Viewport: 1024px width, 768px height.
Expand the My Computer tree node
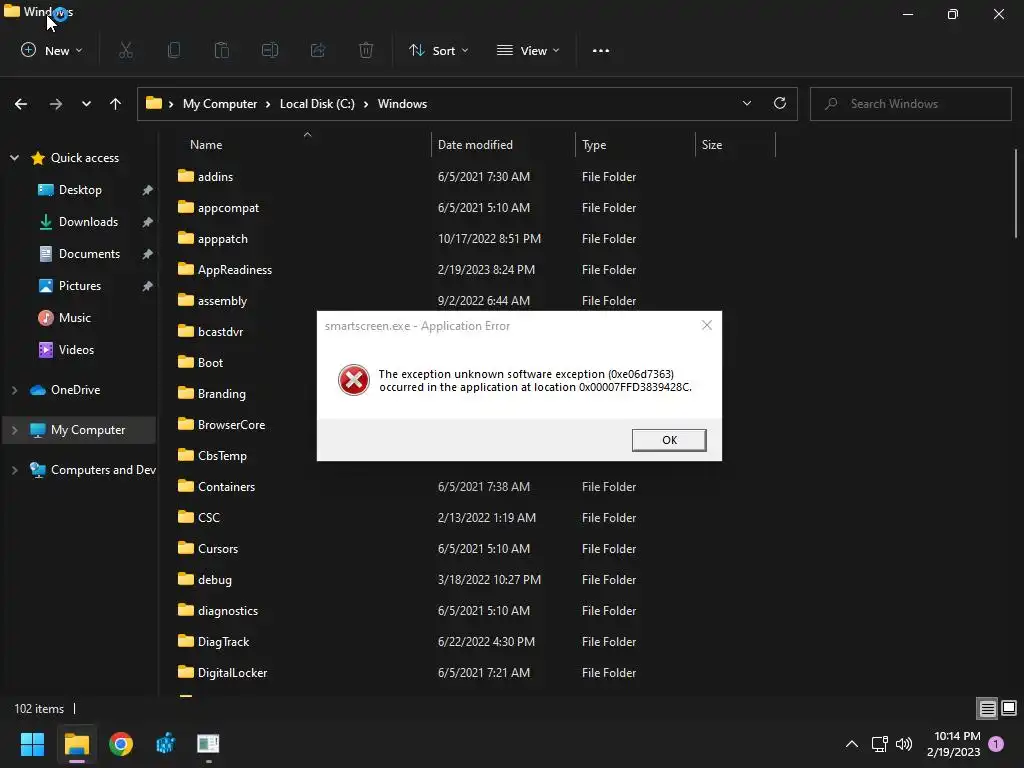tap(14, 430)
